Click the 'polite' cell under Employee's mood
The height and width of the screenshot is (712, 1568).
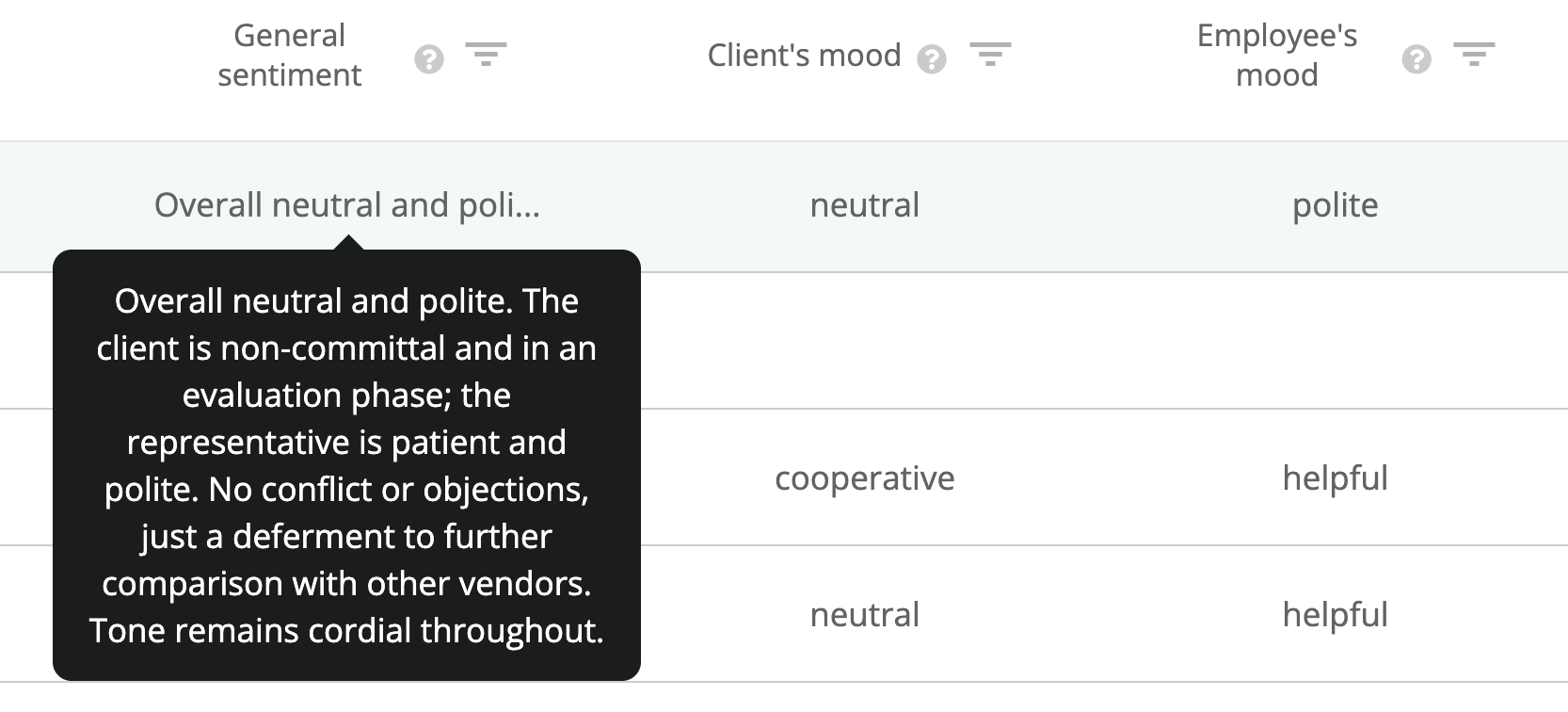pyautogui.click(x=1336, y=205)
